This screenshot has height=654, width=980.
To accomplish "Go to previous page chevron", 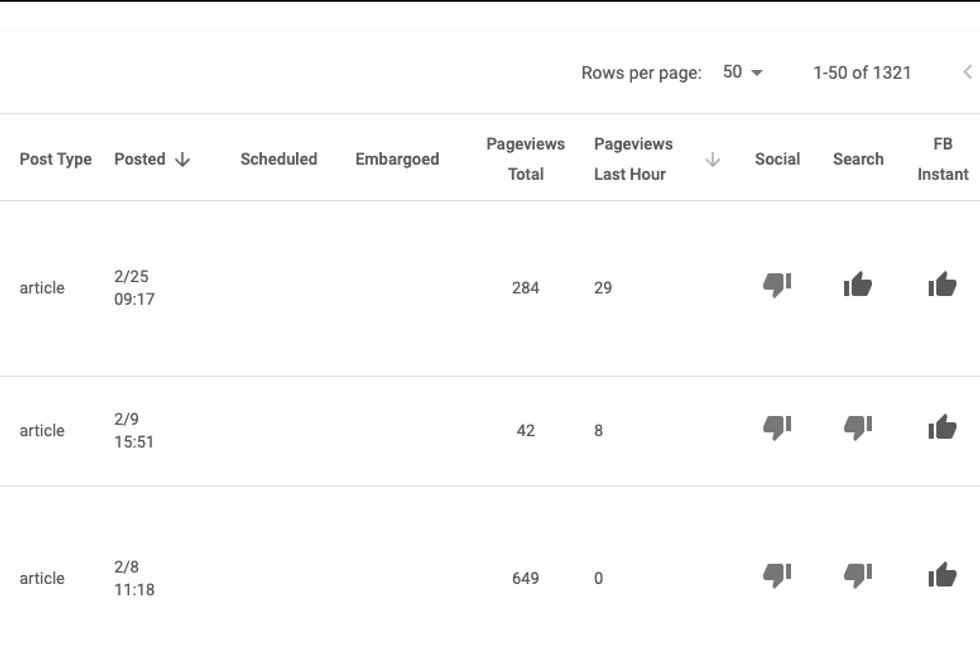I will click(x=967, y=72).
